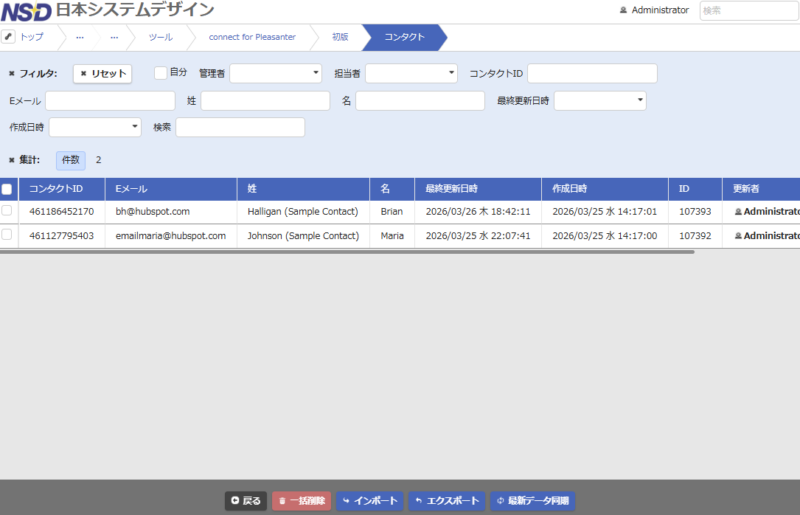This screenshot has width=800, height=515.
Task: Collapse the フィルタ section toggle icon
Action: [12, 74]
